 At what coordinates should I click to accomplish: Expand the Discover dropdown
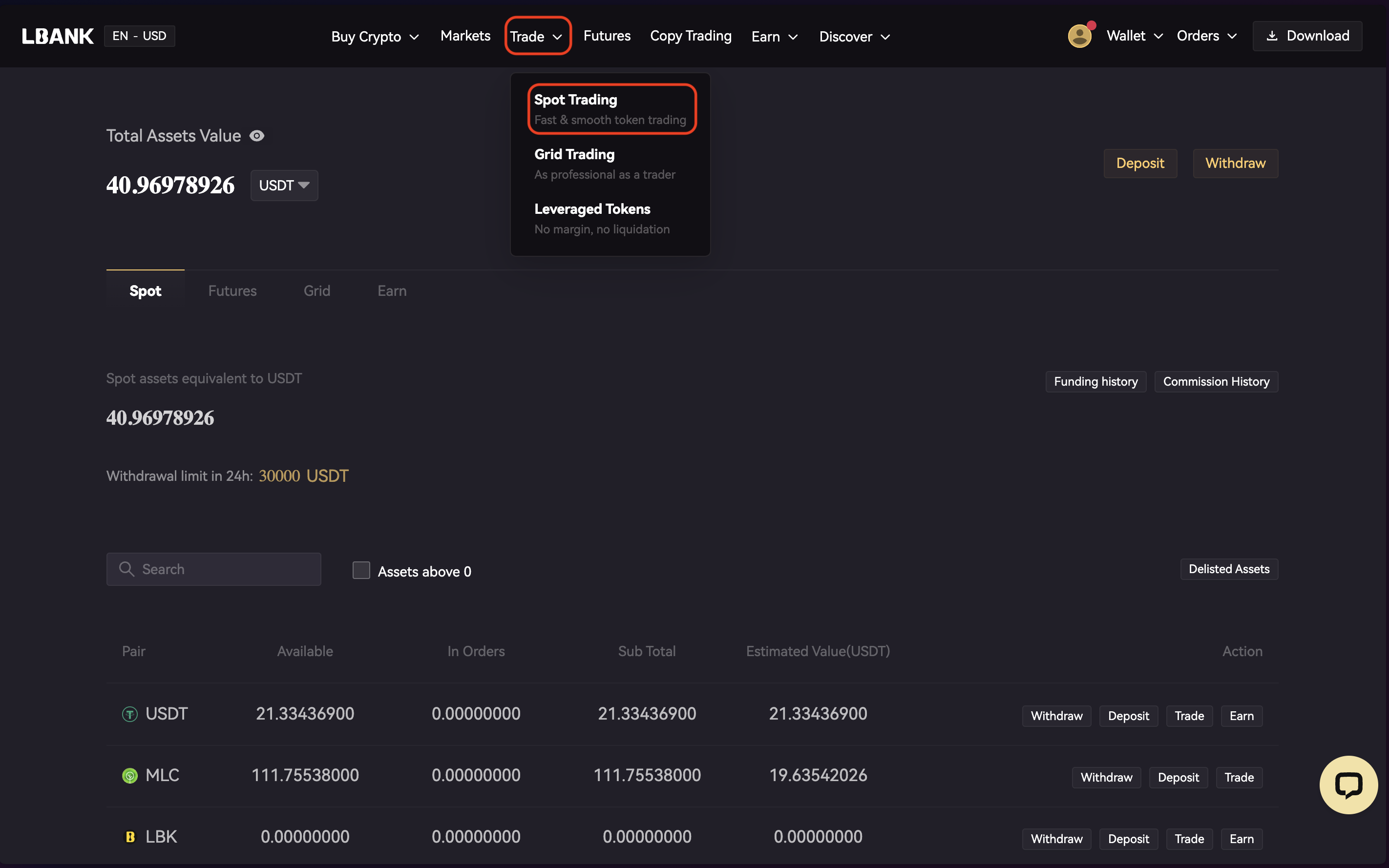pos(854,37)
